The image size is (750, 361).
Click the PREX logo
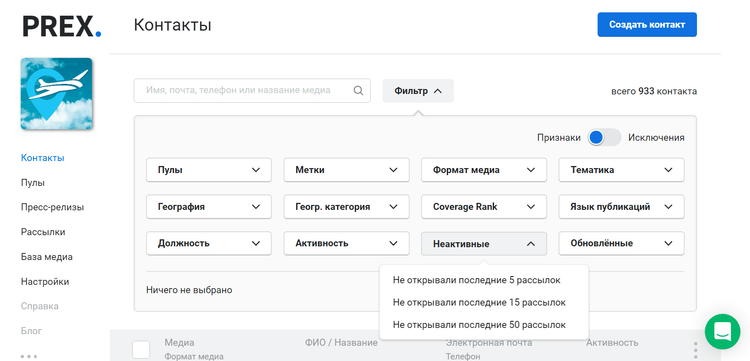pos(62,27)
